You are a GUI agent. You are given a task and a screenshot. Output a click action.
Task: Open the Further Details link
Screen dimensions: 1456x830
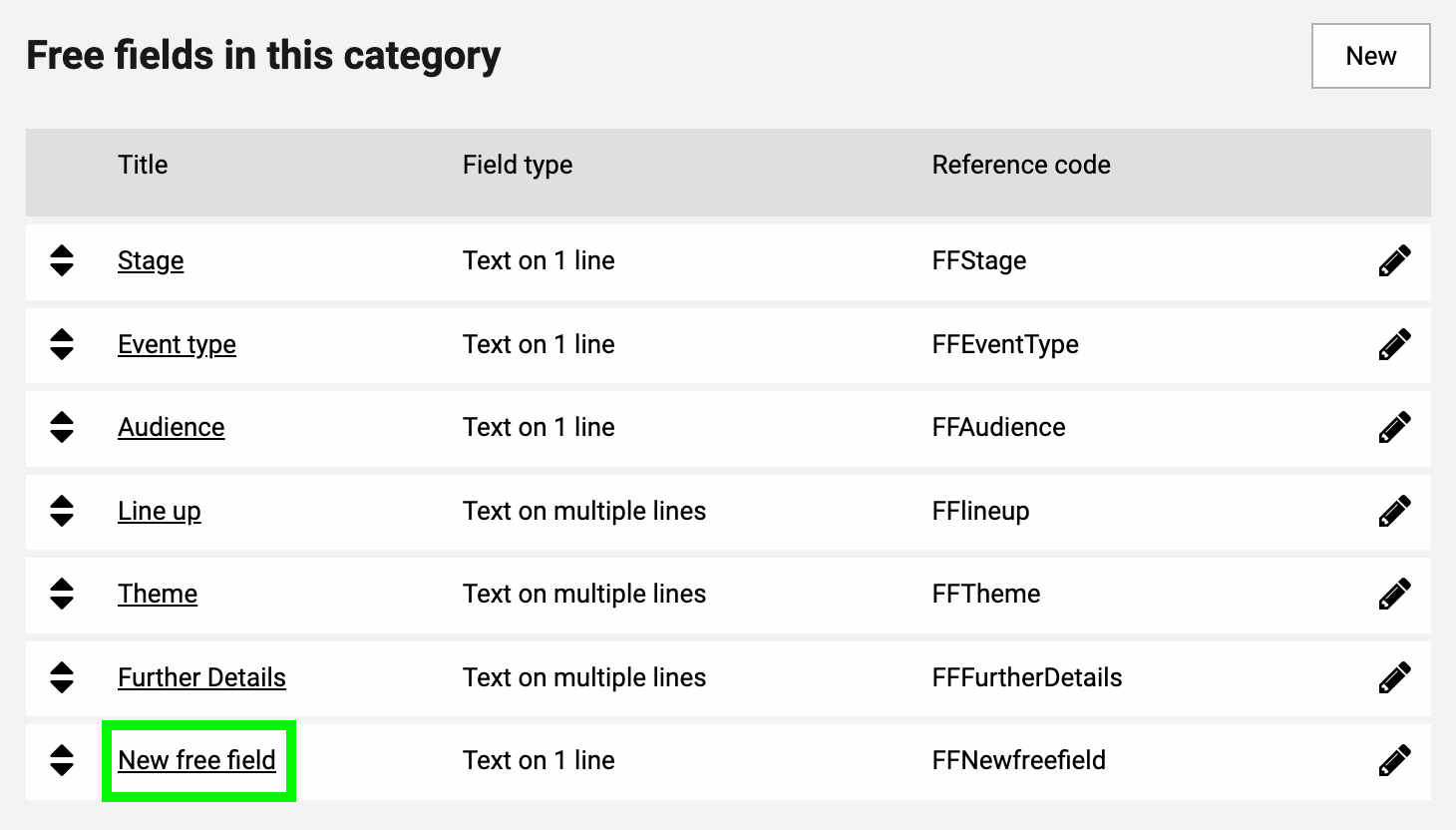tap(201, 677)
